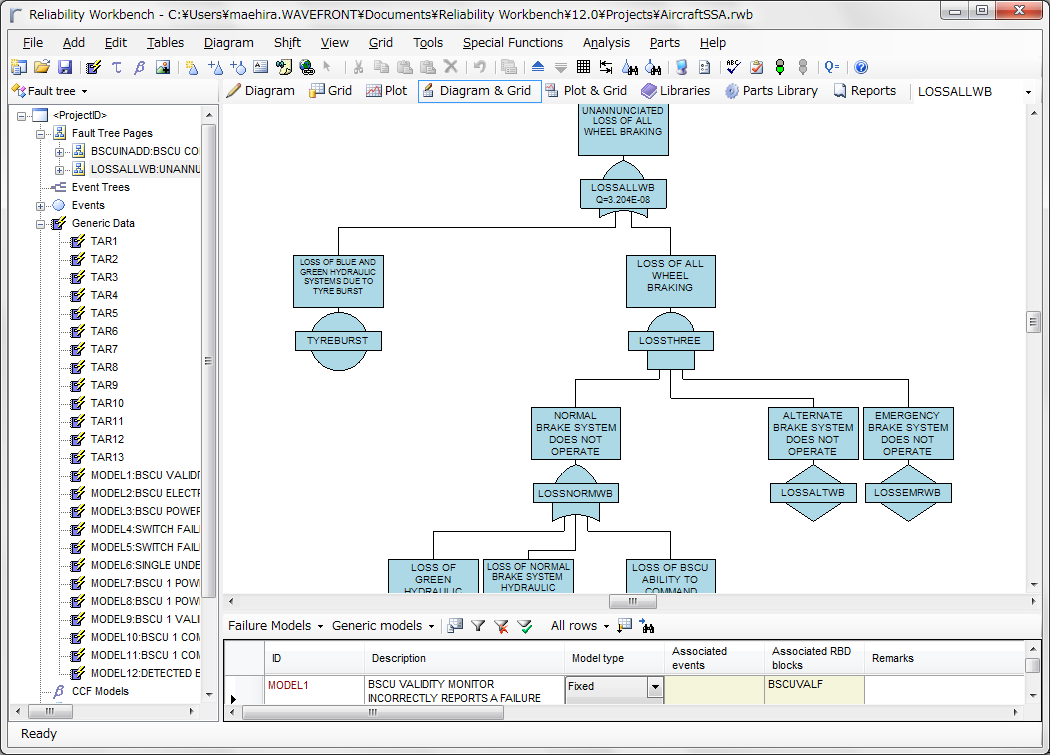Viewport: 1050px width, 755px height.
Task: Save the project with the floppy disk icon
Action: click(x=64, y=67)
